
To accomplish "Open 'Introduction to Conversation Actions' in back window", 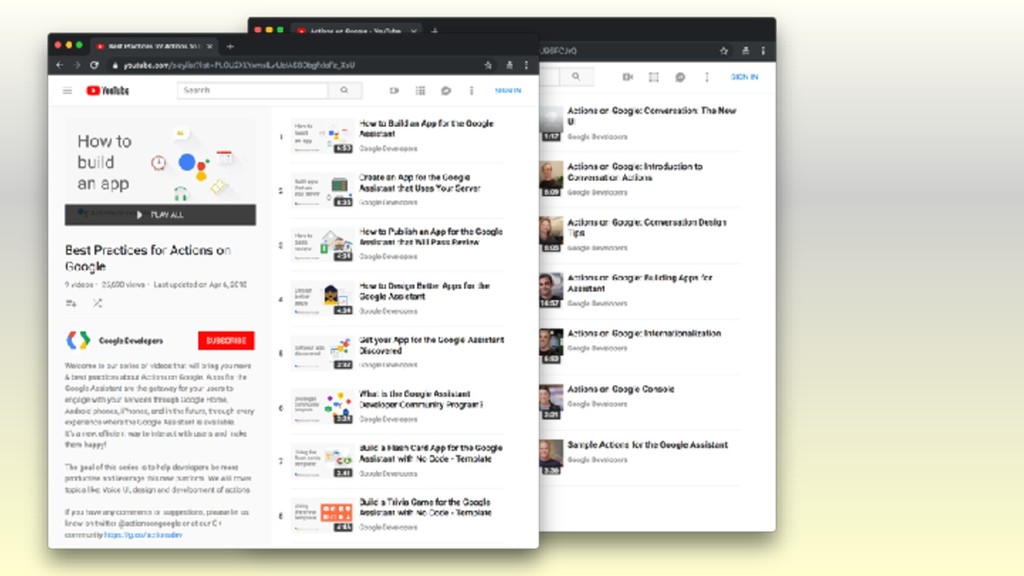I will (x=635, y=172).
